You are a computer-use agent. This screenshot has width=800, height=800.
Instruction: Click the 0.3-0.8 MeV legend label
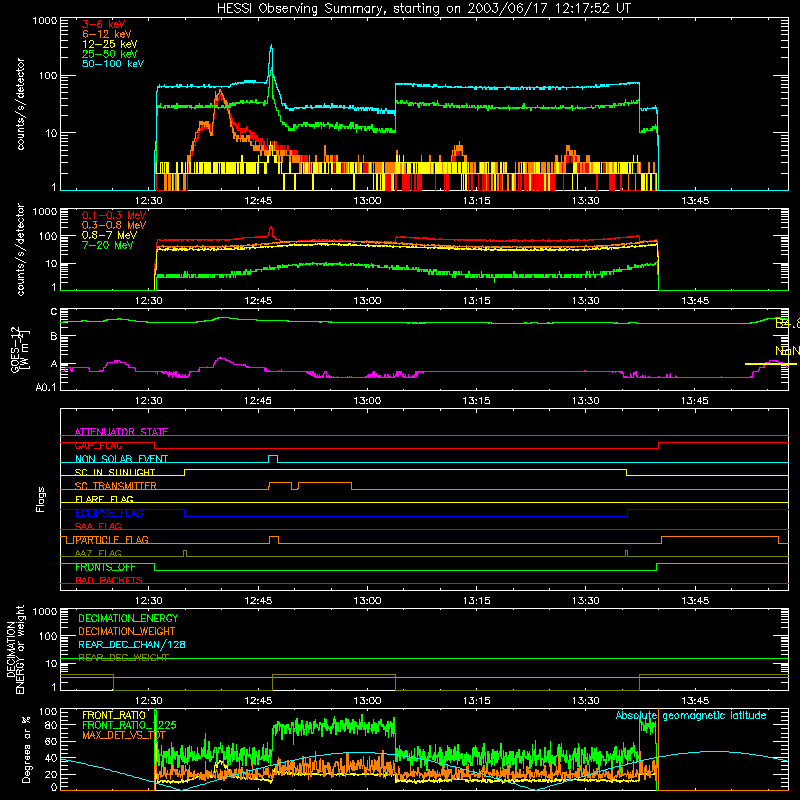tap(114, 225)
